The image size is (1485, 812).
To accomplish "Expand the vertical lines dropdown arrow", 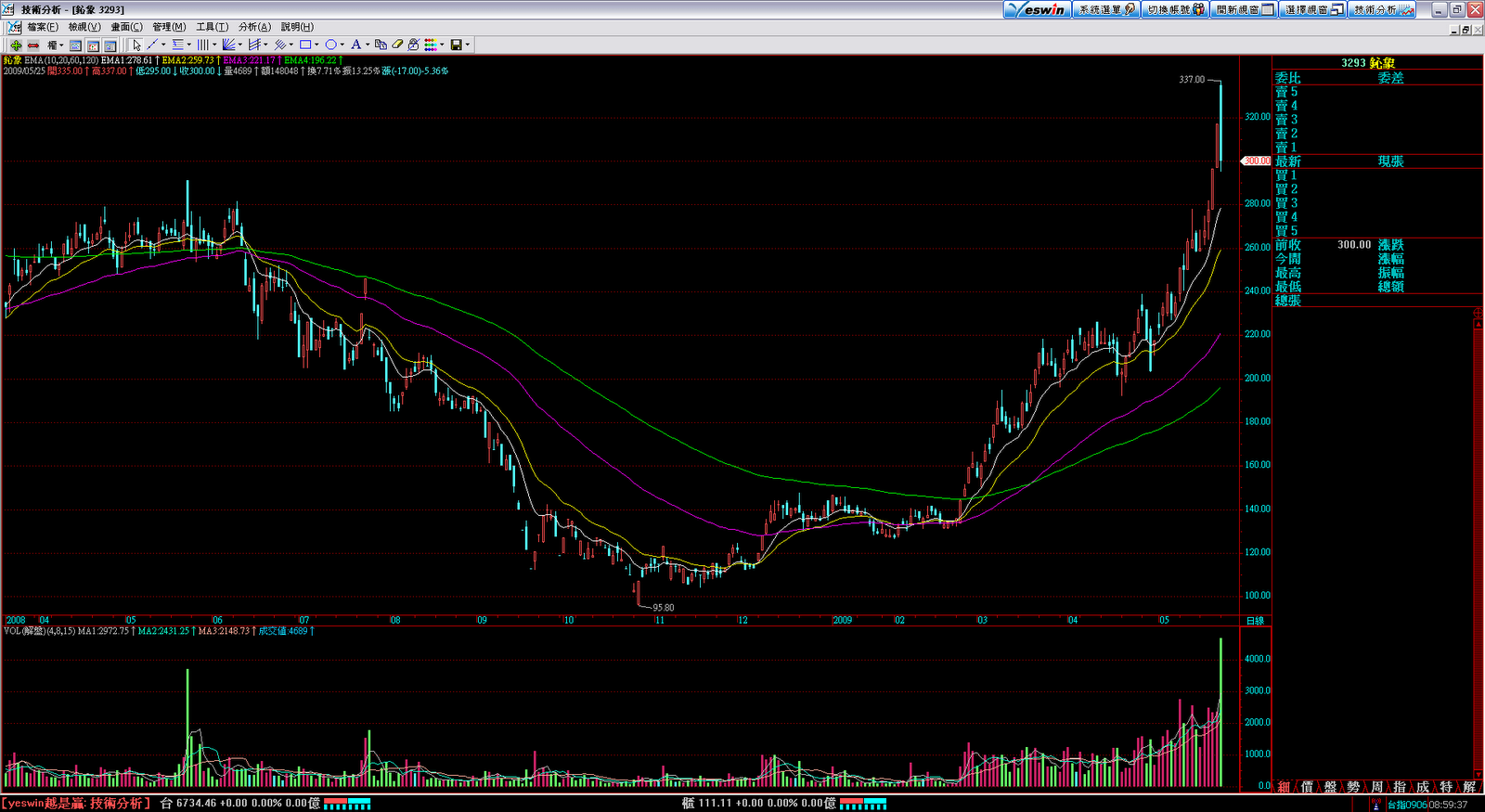I will coord(214,45).
